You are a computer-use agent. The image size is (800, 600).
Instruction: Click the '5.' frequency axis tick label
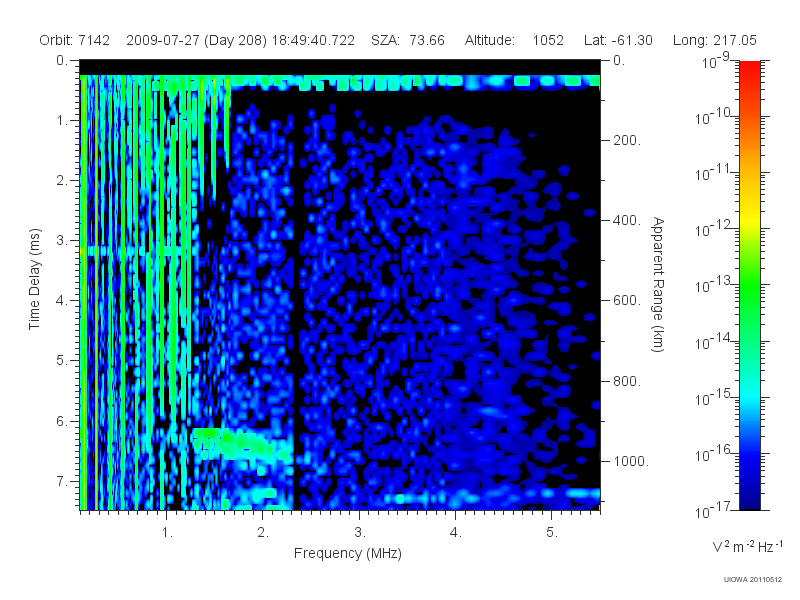coord(552,533)
